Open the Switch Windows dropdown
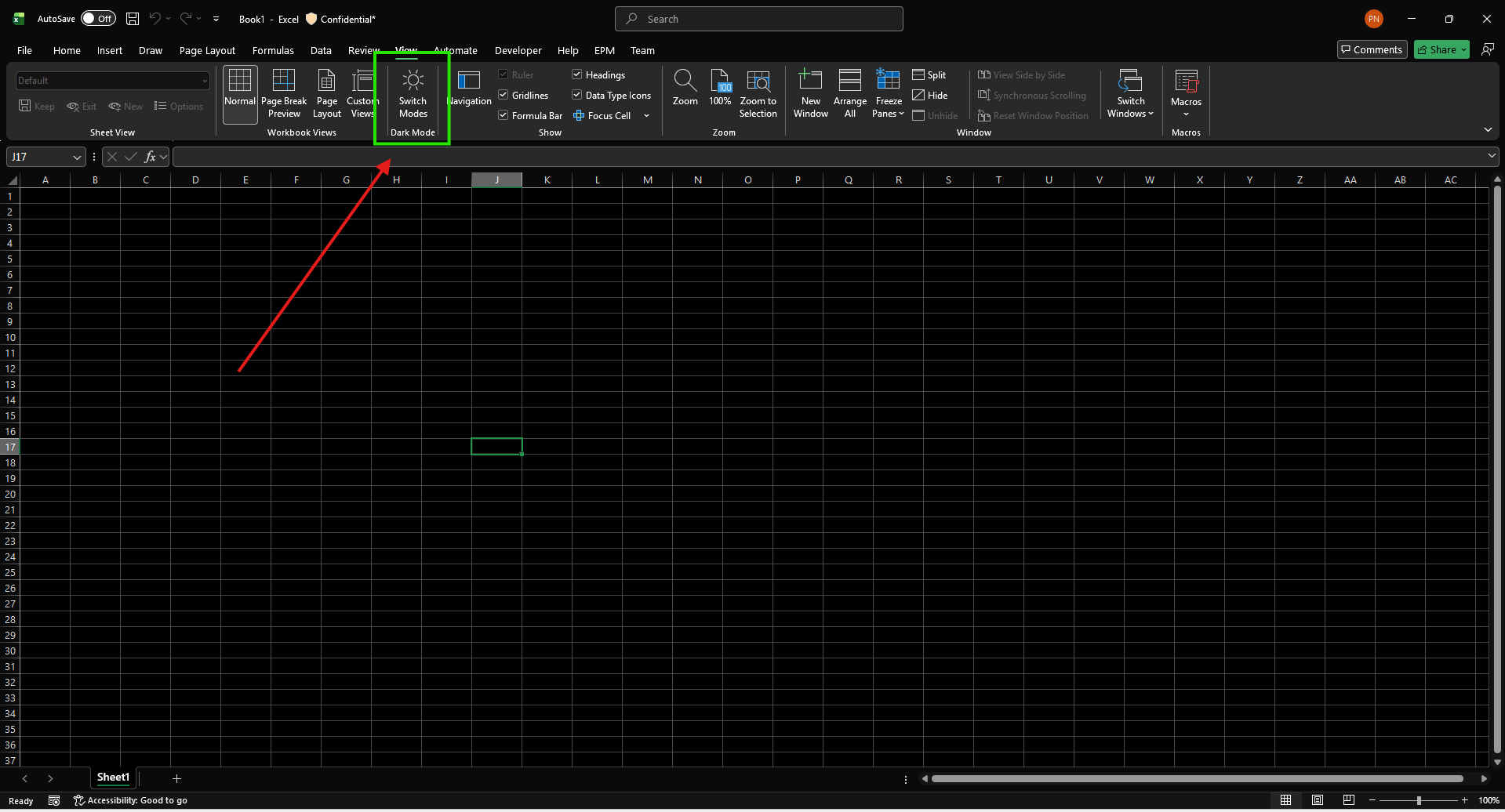The image size is (1505, 812). [1130, 95]
